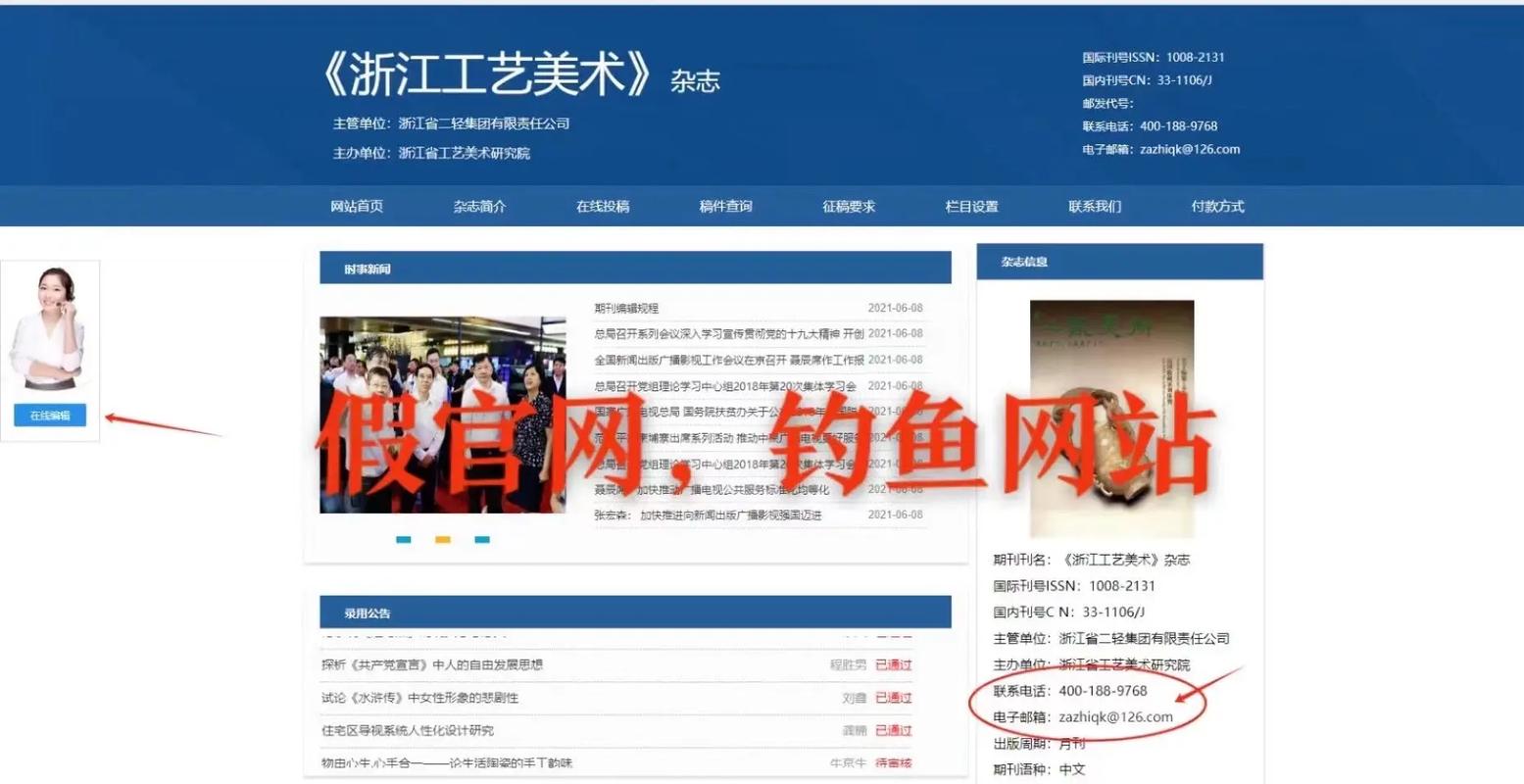
Task: Click the 在线编辑 button below the assistant photo
Action: [50, 416]
